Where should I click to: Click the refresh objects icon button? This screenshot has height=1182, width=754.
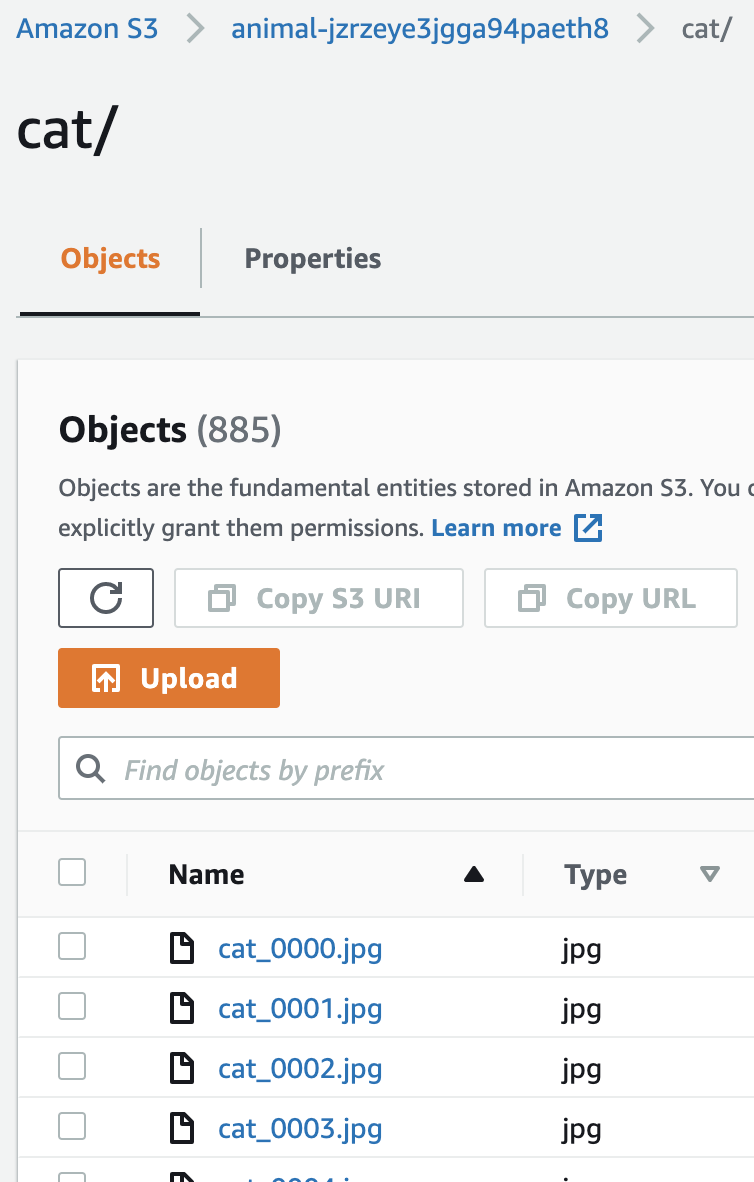(x=106, y=598)
